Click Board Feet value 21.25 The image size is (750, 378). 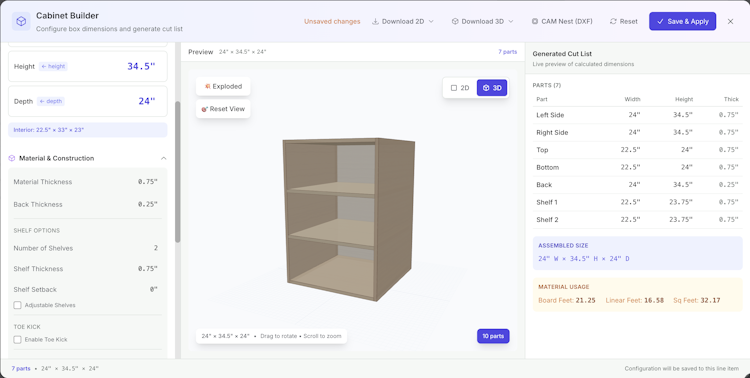(585, 300)
